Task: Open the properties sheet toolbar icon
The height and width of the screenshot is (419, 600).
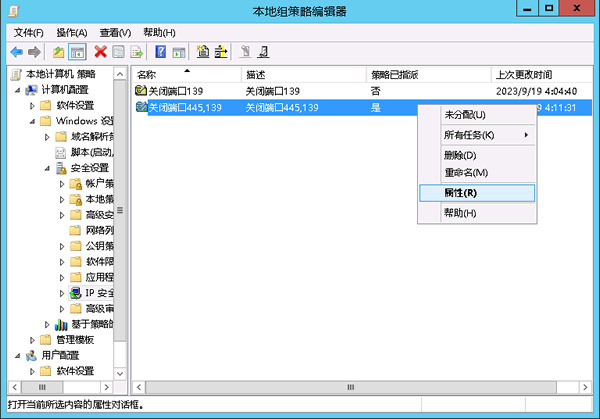Action: click(119, 52)
